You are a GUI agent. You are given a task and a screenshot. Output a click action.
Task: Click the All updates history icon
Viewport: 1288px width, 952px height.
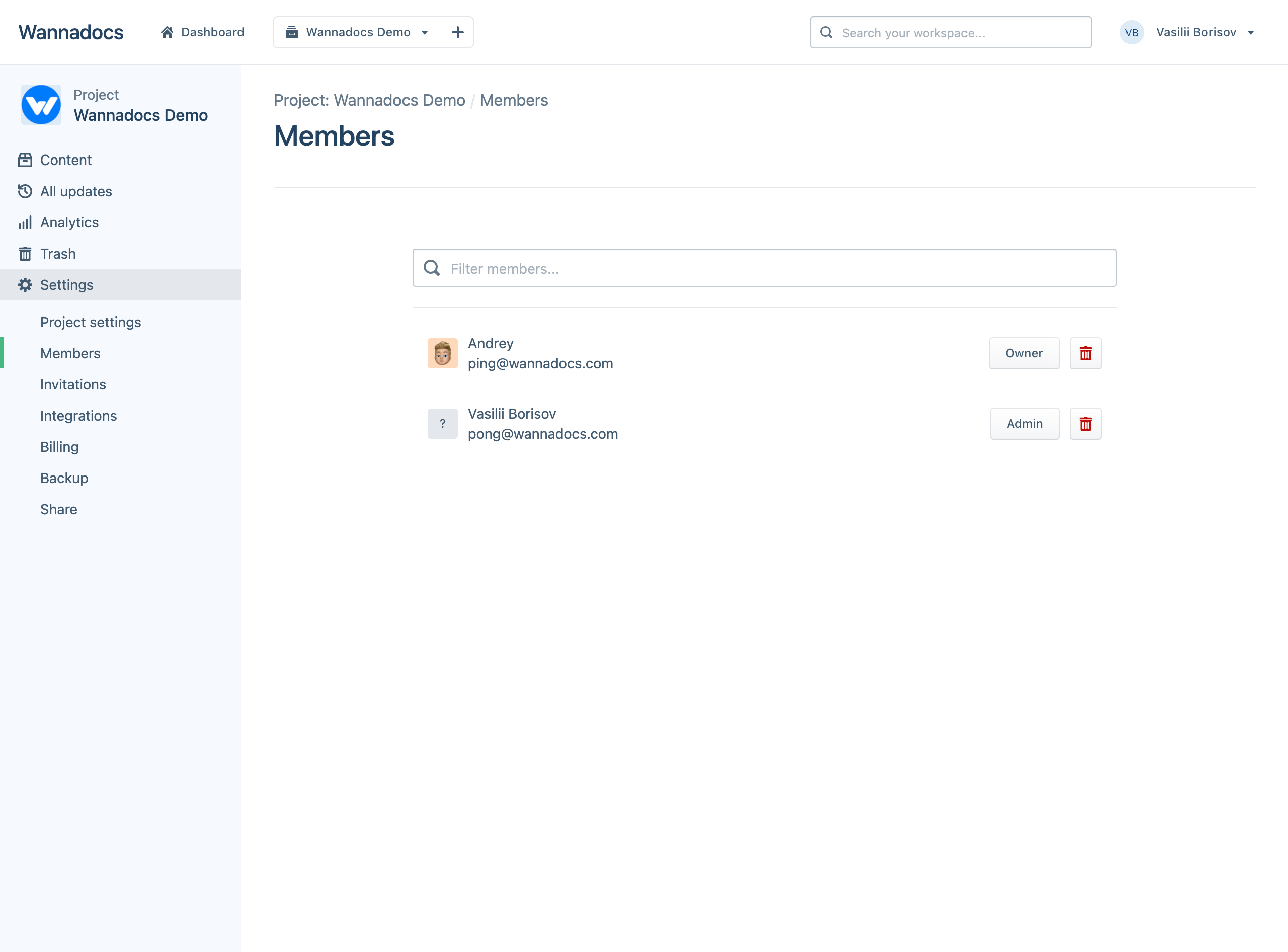point(25,191)
